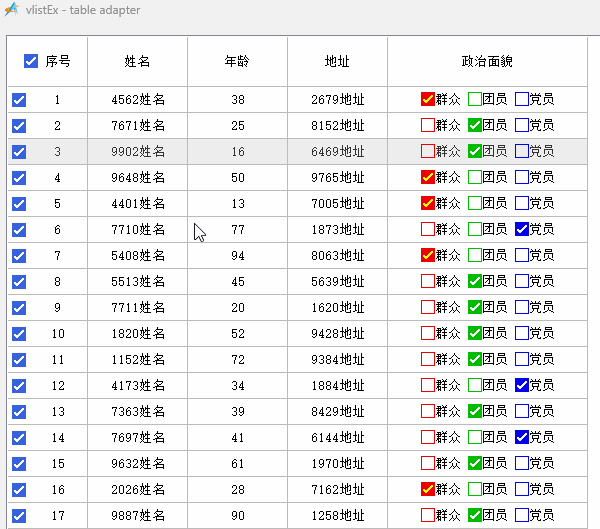This screenshot has height=529, width=600.
Task: Uncheck 群众 in row 16
Action: pos(427,490)
